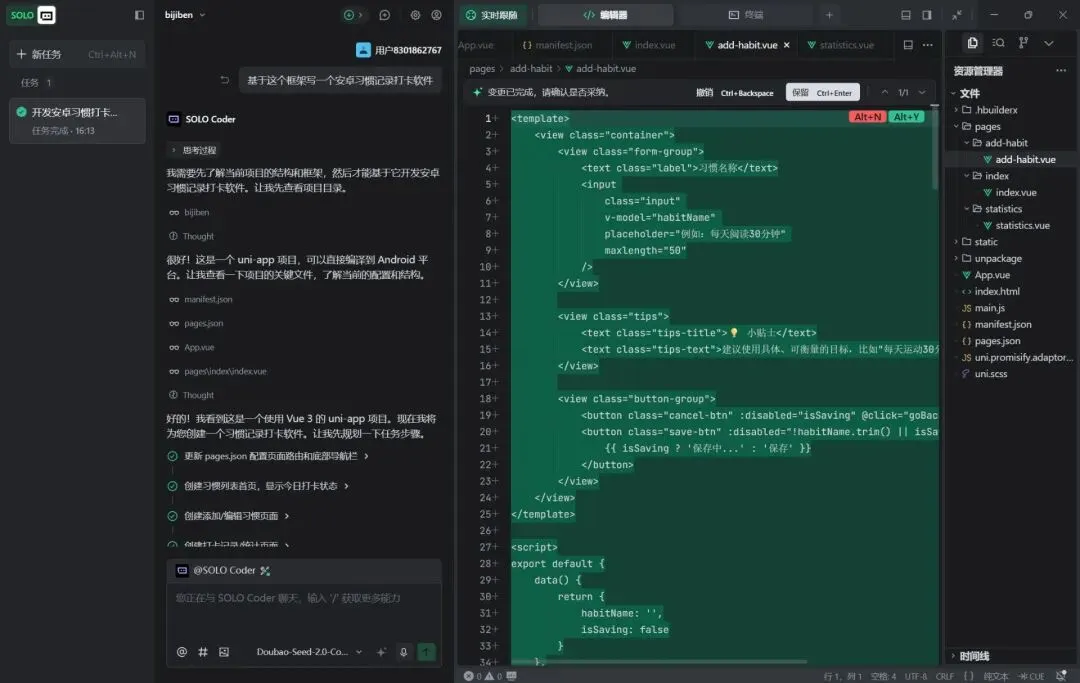Open the manifest.json editor tab
The image size is (1080, 683).
pyautogui.click(x=557, y=45)
